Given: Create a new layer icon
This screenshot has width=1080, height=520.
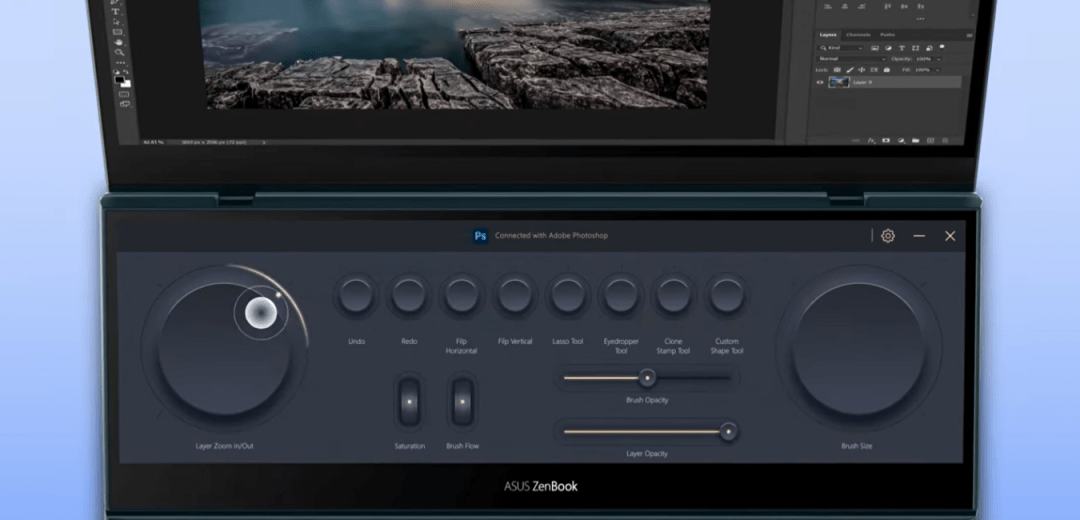Looking at the screenshot, I should [x=931, y=141].
